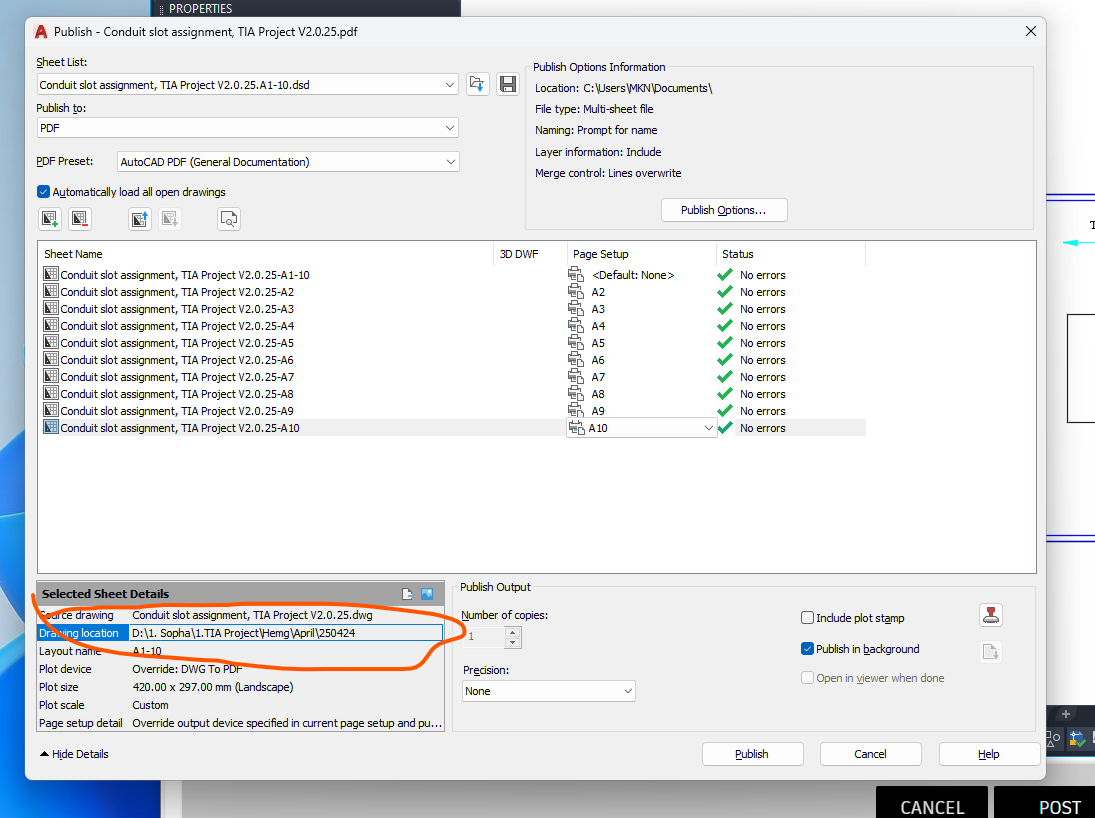Click the Drawing location path field

(x=286, y=633)
